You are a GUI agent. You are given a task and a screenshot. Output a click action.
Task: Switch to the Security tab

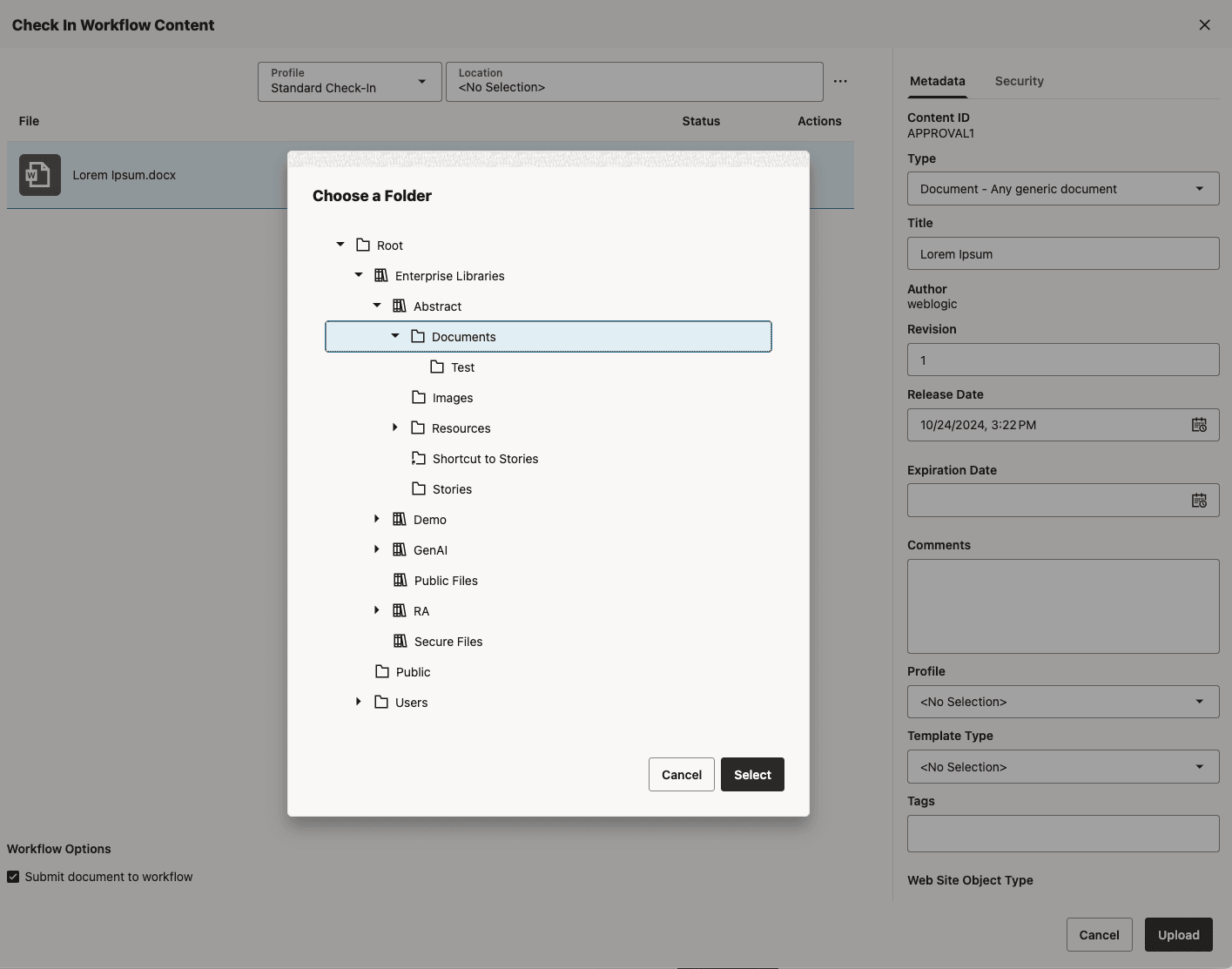pyautogui.click(x=1020, y=81)
